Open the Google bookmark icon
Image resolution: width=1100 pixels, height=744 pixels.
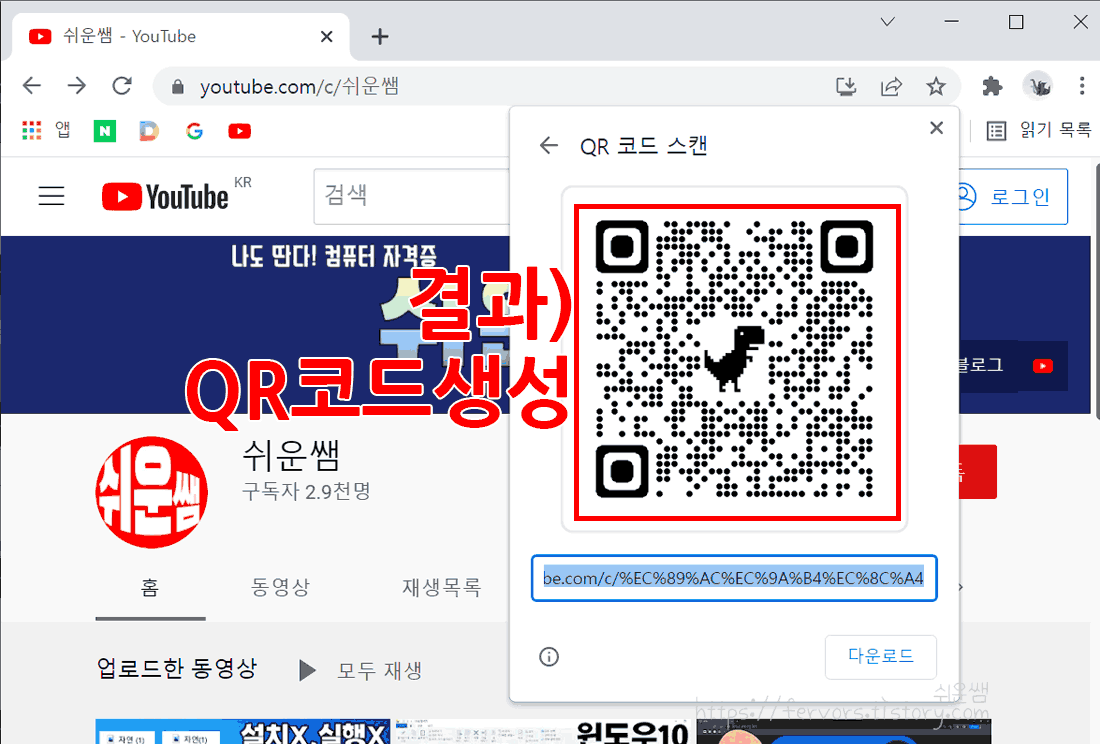[x=194, y=130]
